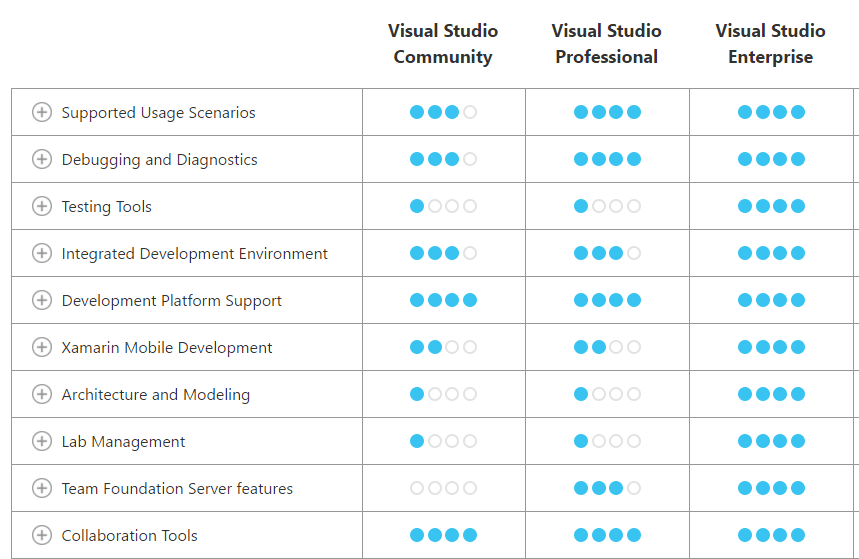The image size is (859, 559).
Task: Click Community rating dots for Team Foundation Server
Action: (x=443, y=488)
